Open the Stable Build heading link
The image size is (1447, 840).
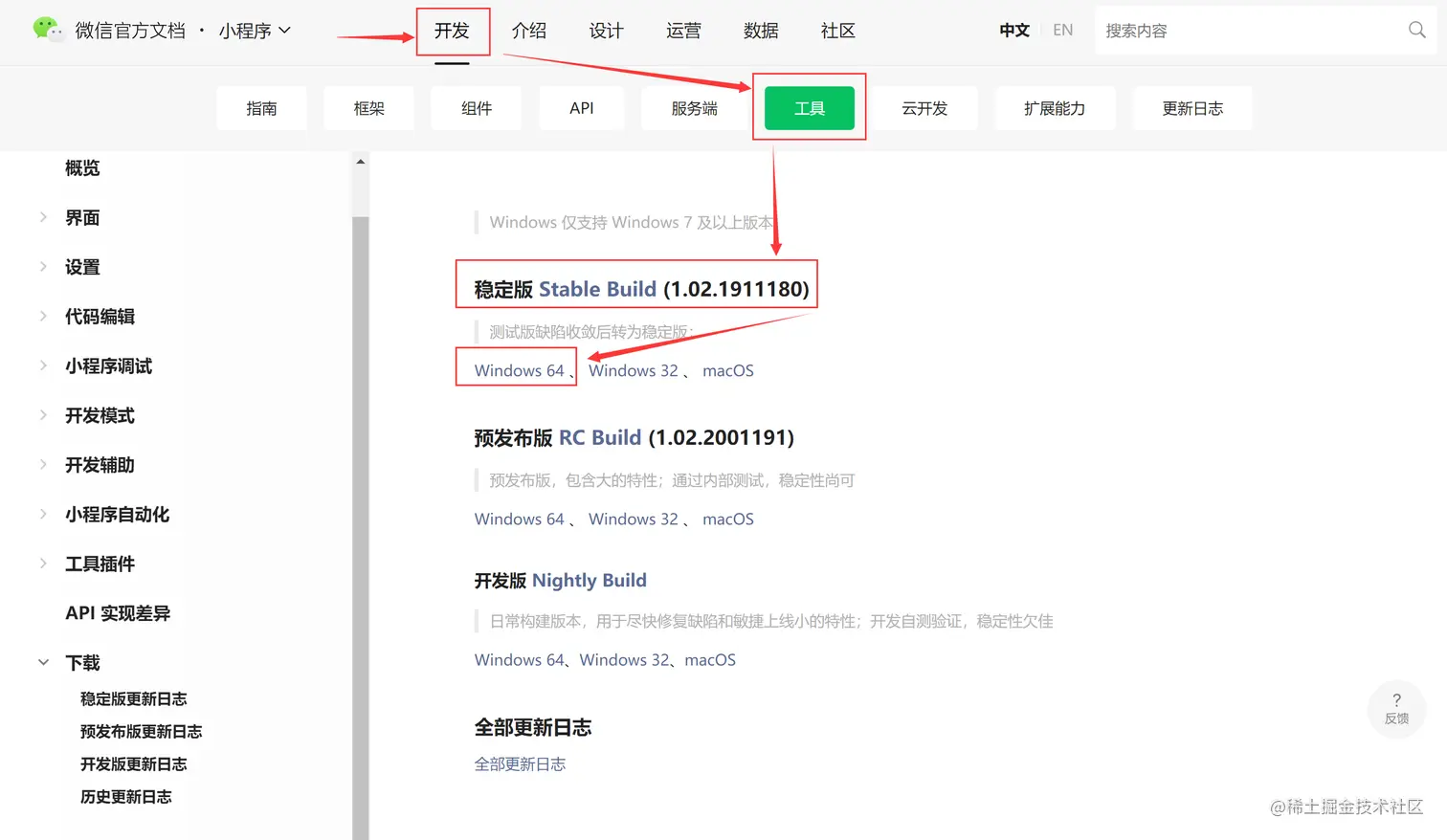point(597,289)
